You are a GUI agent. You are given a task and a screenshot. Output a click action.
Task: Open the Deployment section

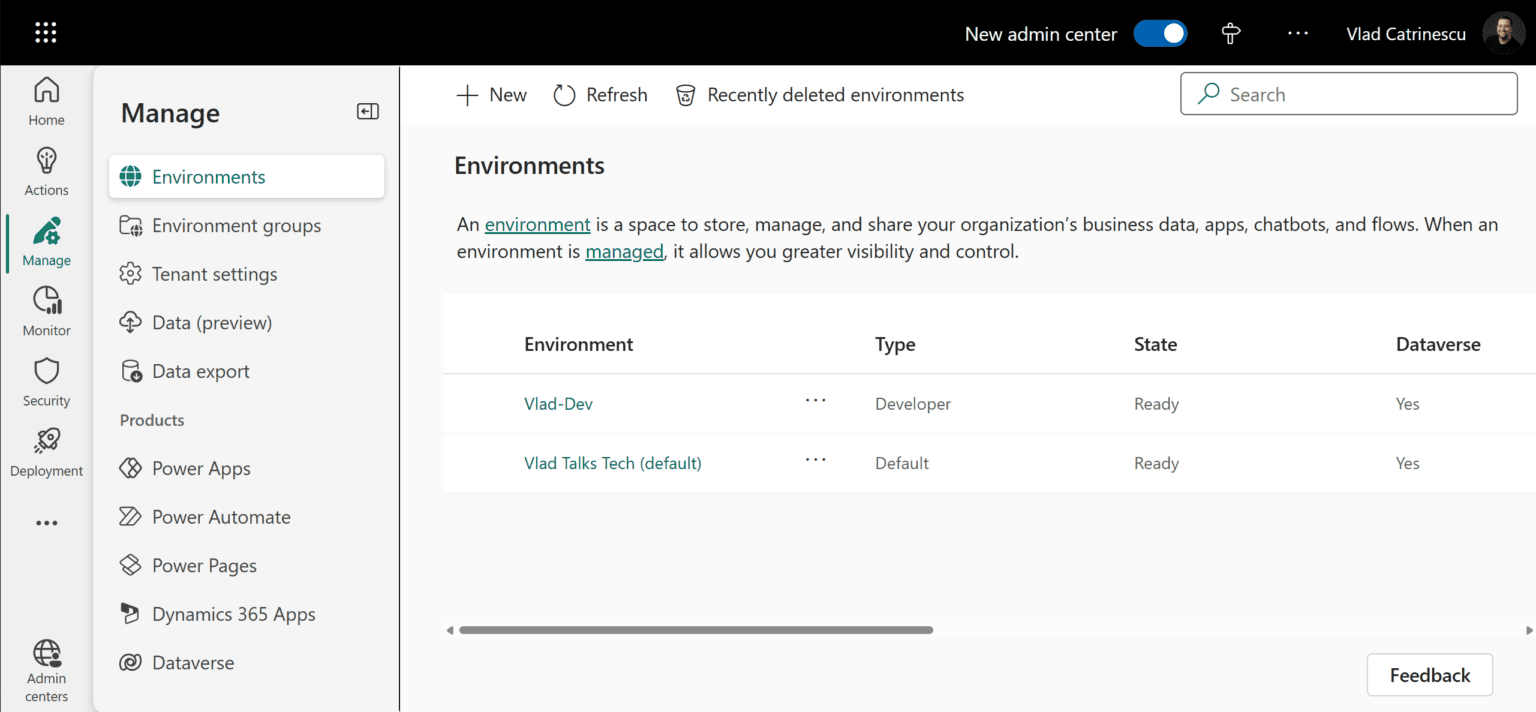[46, 450]
